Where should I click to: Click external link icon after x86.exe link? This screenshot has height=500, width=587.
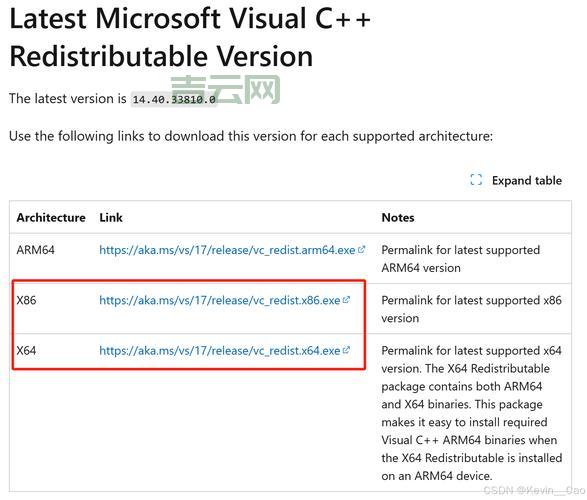pos(346,300)
